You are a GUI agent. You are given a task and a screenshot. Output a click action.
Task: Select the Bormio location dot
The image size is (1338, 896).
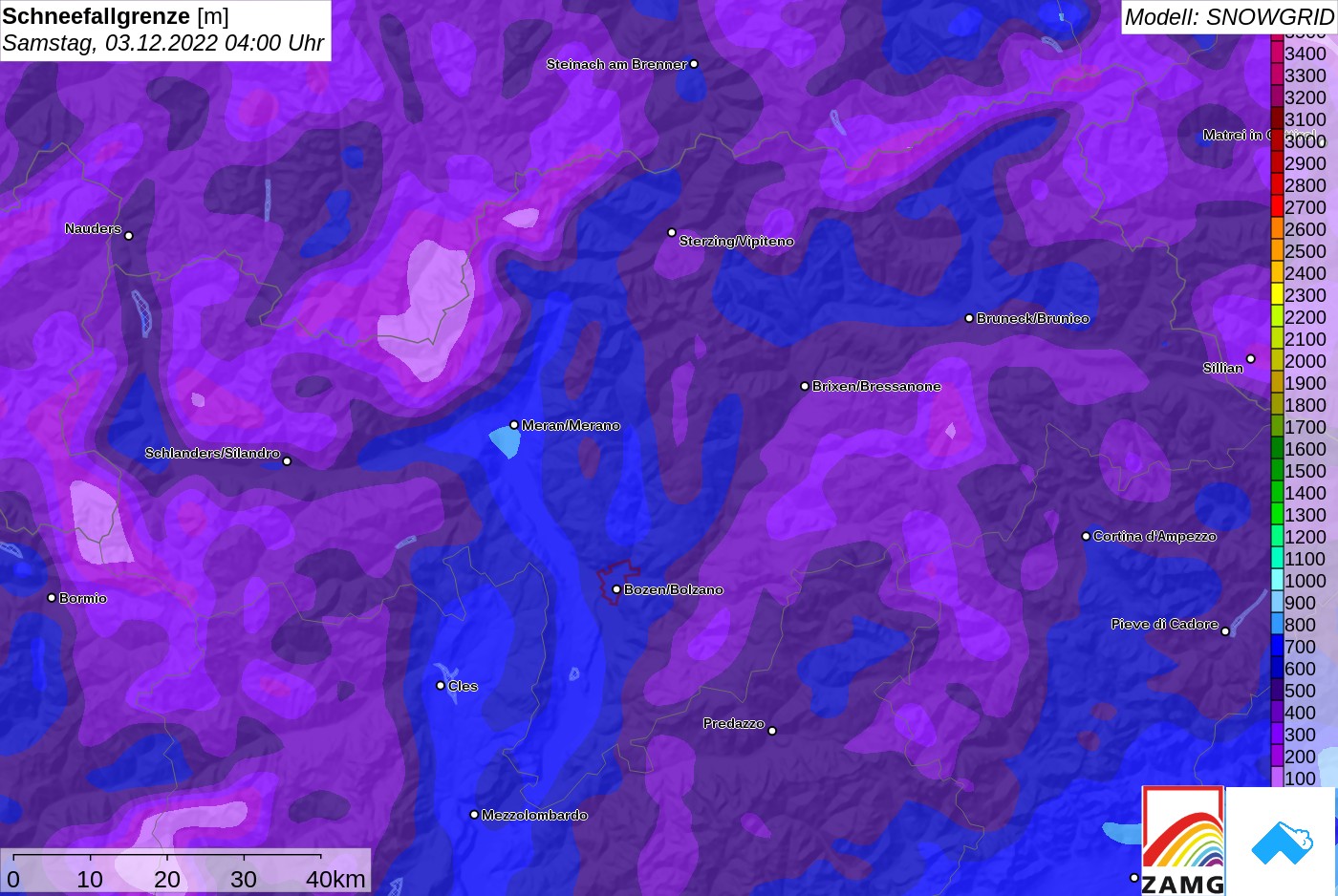(52, 598)
